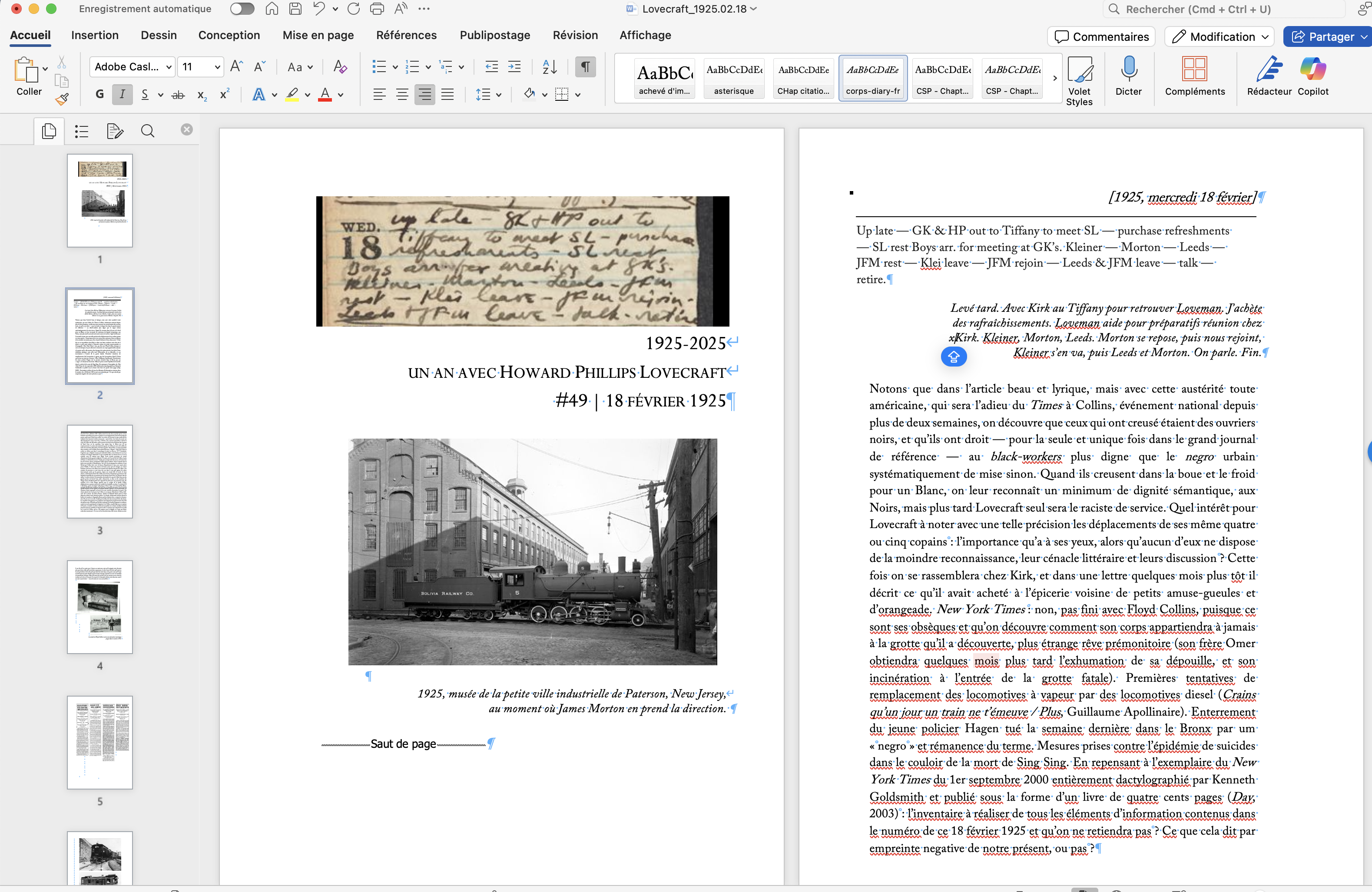Apply the yellow highlight color
The width and height of the screenshot is (1372, 892).
(292, 95)
